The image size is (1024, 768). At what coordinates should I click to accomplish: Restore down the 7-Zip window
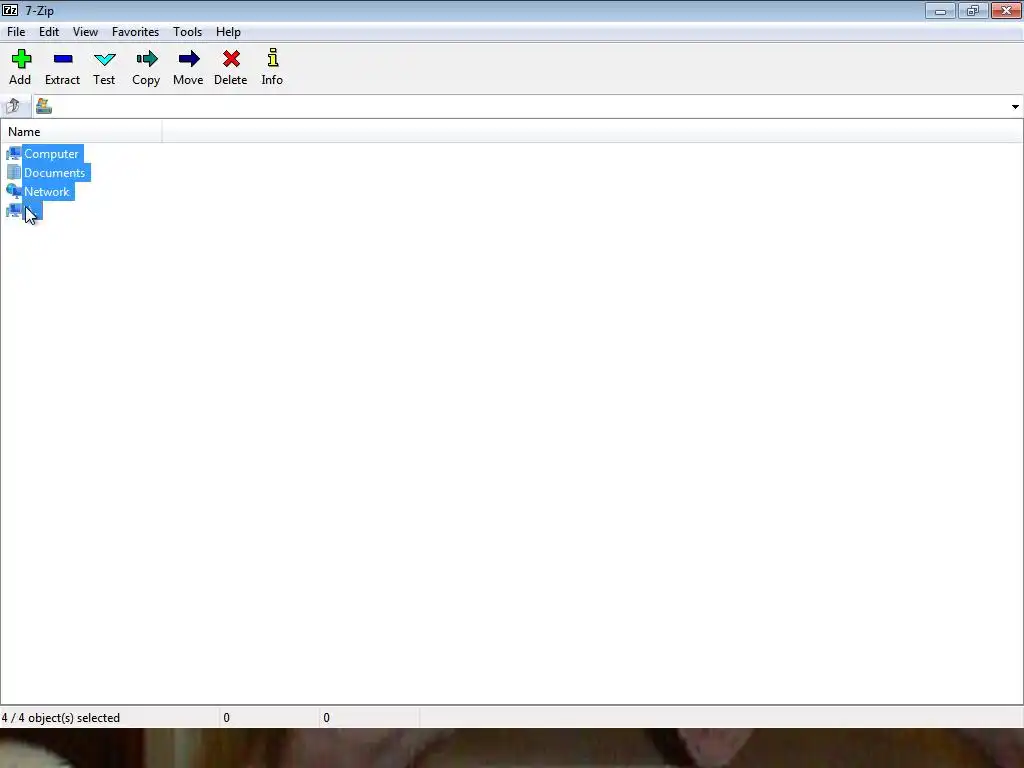coord(973,10)
